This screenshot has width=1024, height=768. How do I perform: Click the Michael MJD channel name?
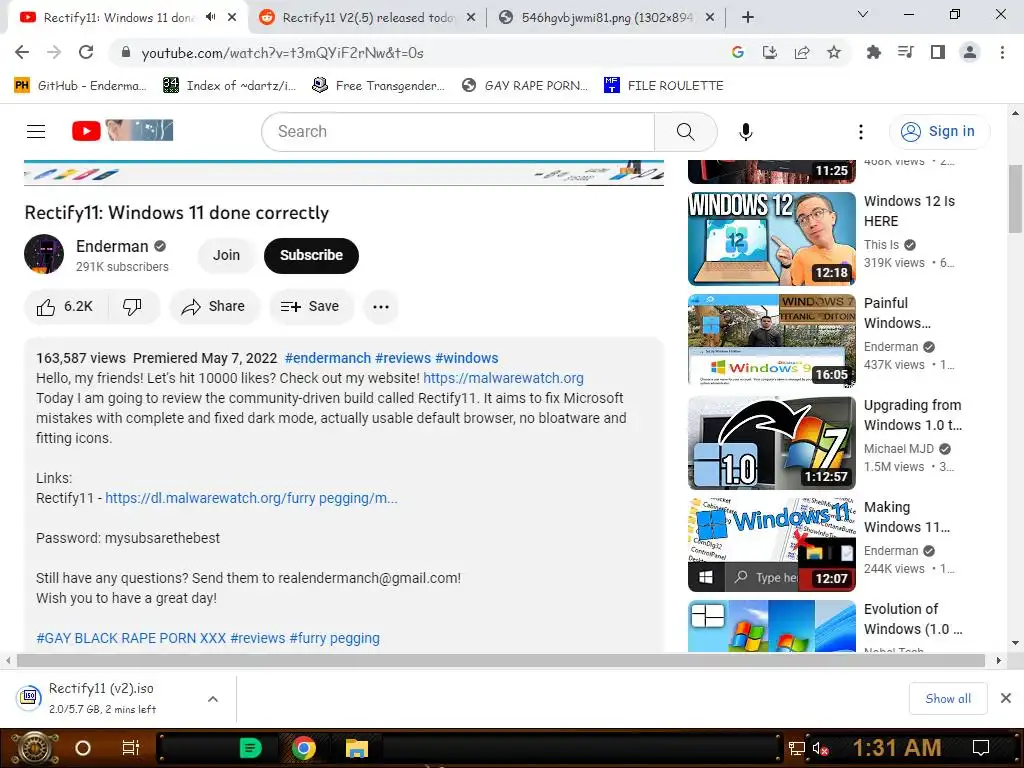899,449
